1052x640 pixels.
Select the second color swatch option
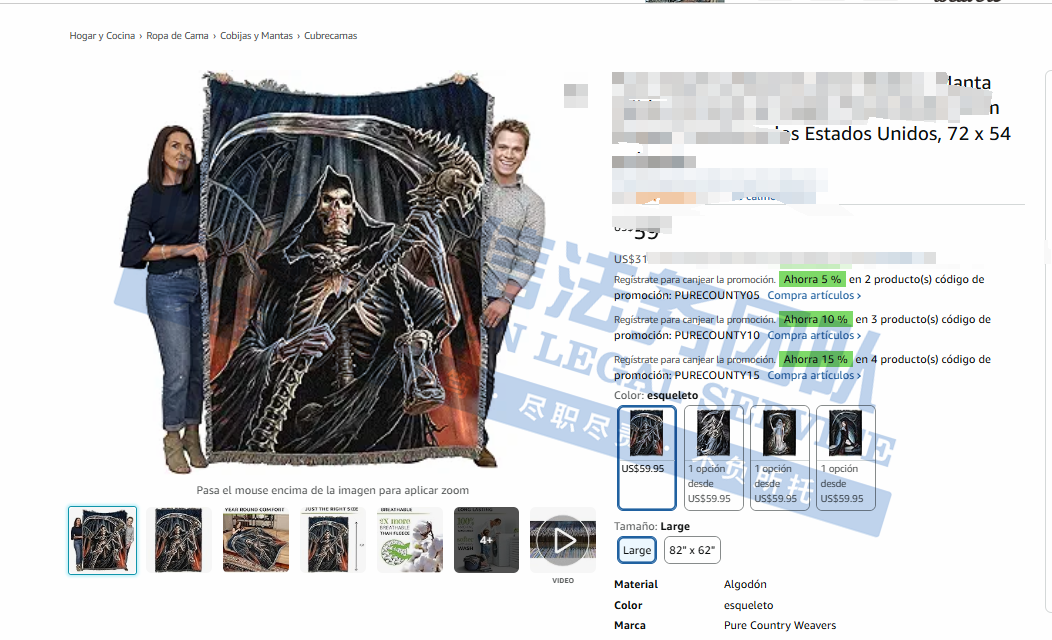pos(713,458)
